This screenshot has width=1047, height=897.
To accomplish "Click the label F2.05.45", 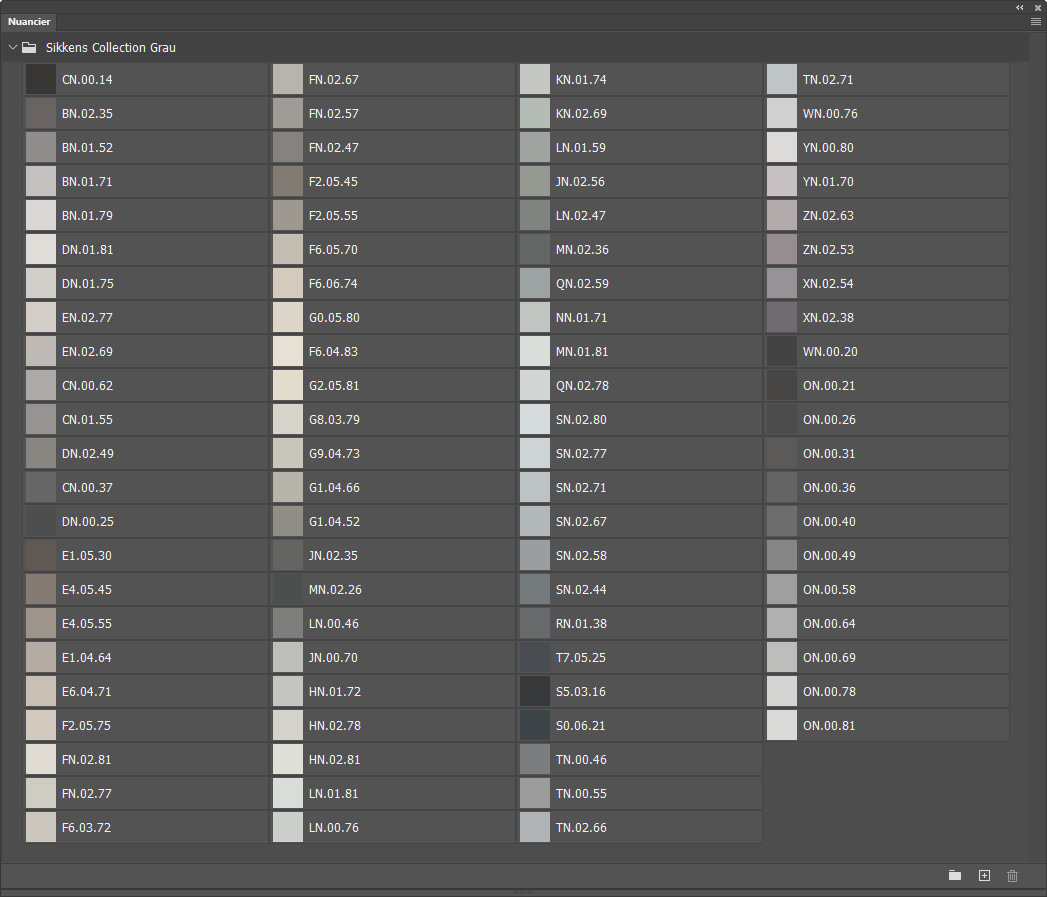I will 333,182.
